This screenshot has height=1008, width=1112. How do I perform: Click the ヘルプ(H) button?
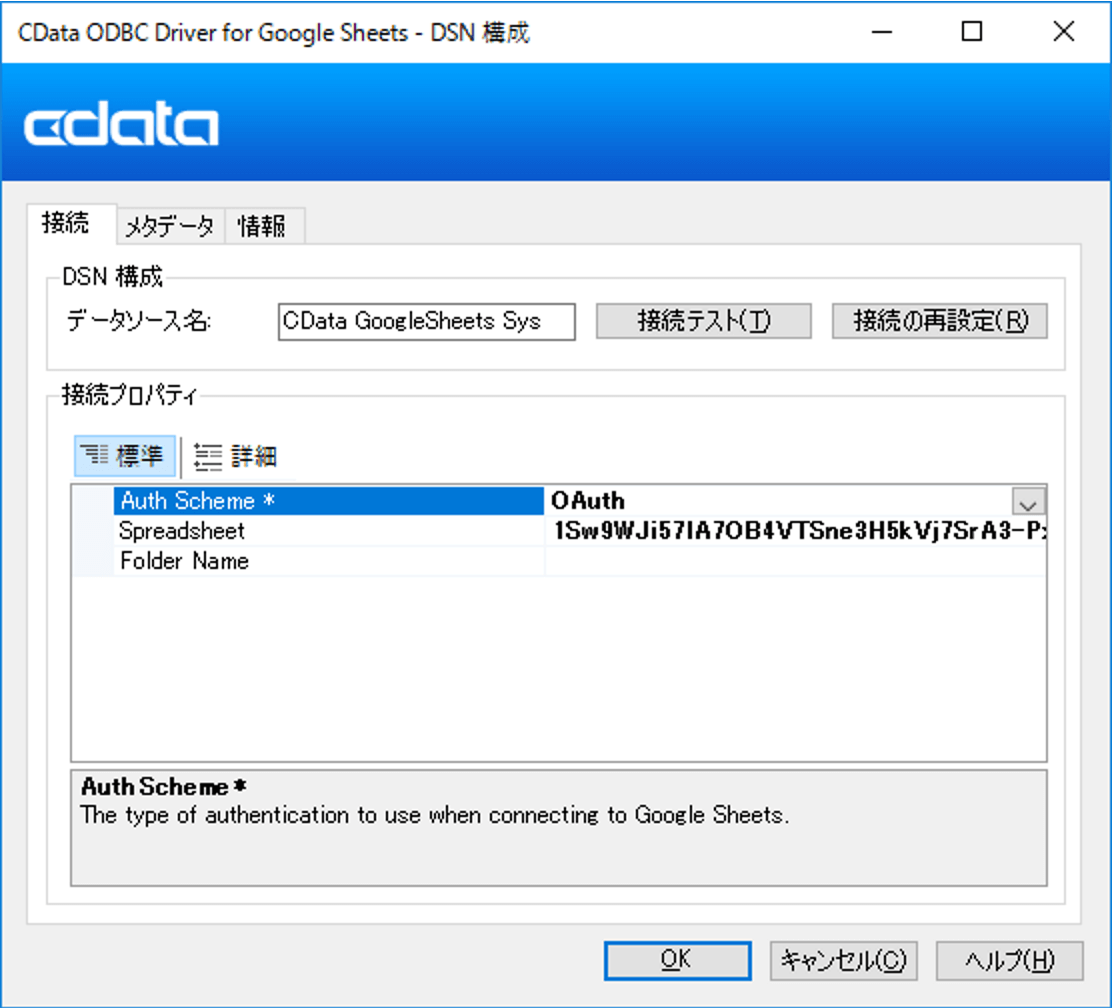(x=1009, y=960)
